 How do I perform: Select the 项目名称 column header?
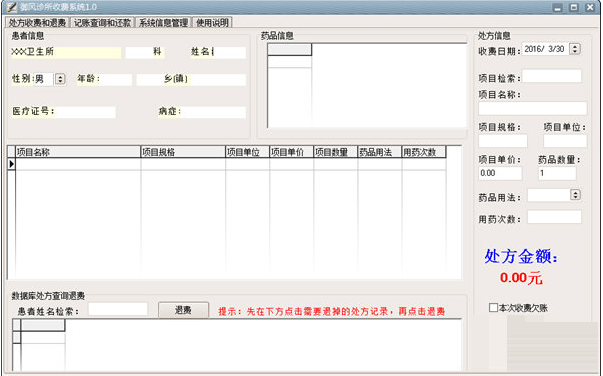click(78, 152)
